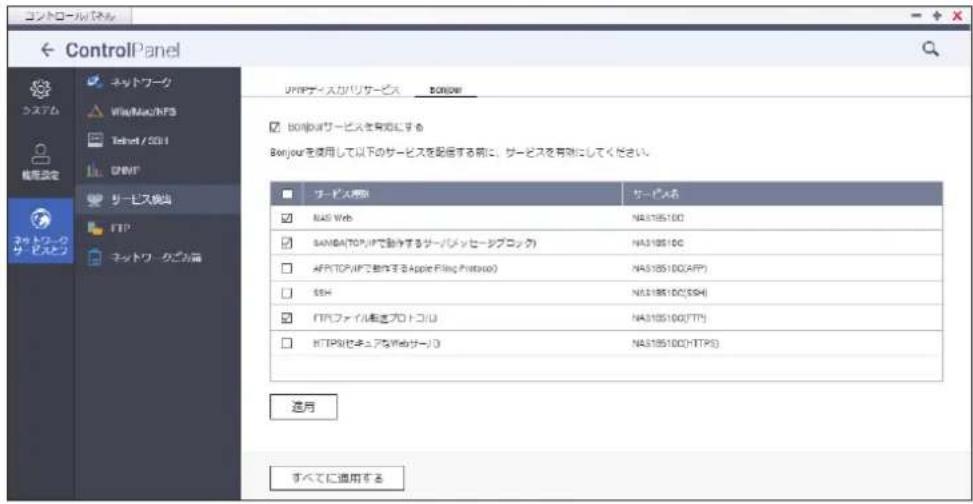The width and height of the screenshot is (973, 504).
Task: Open the search magnifier icon
Action: click(930, 50)
